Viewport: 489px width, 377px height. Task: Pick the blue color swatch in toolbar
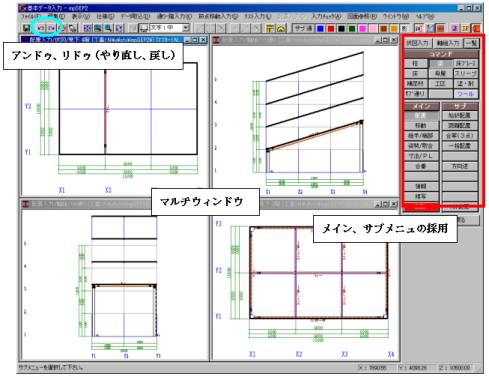pyautogui.click(x=320, y=29)
